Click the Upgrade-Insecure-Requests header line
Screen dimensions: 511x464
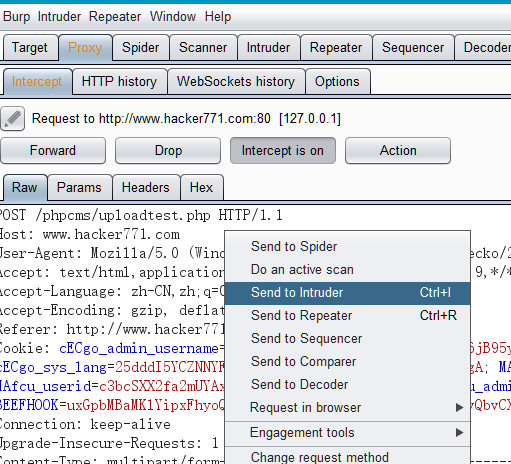click(109, 444)
